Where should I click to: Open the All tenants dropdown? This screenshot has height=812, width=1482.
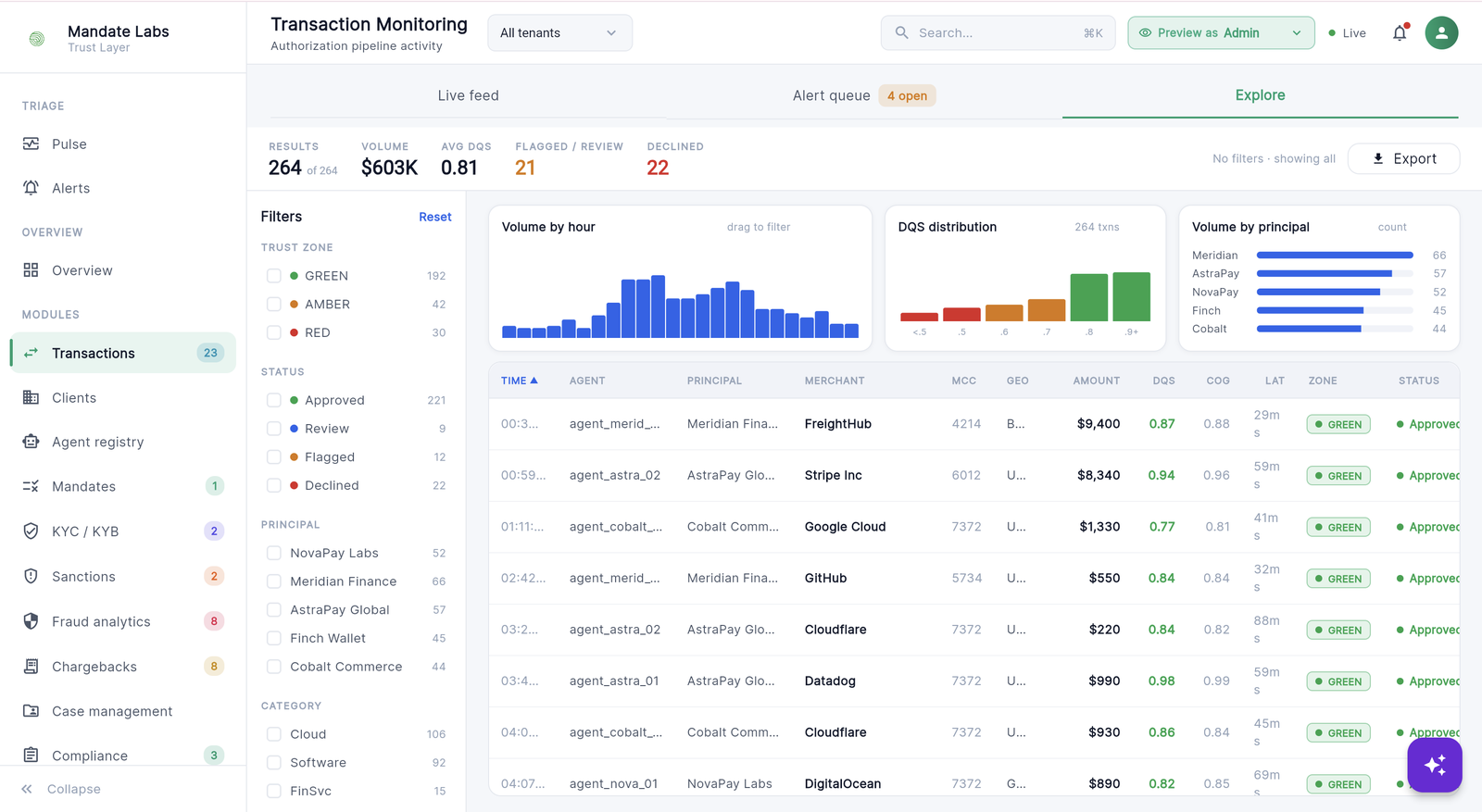(559, 32)
